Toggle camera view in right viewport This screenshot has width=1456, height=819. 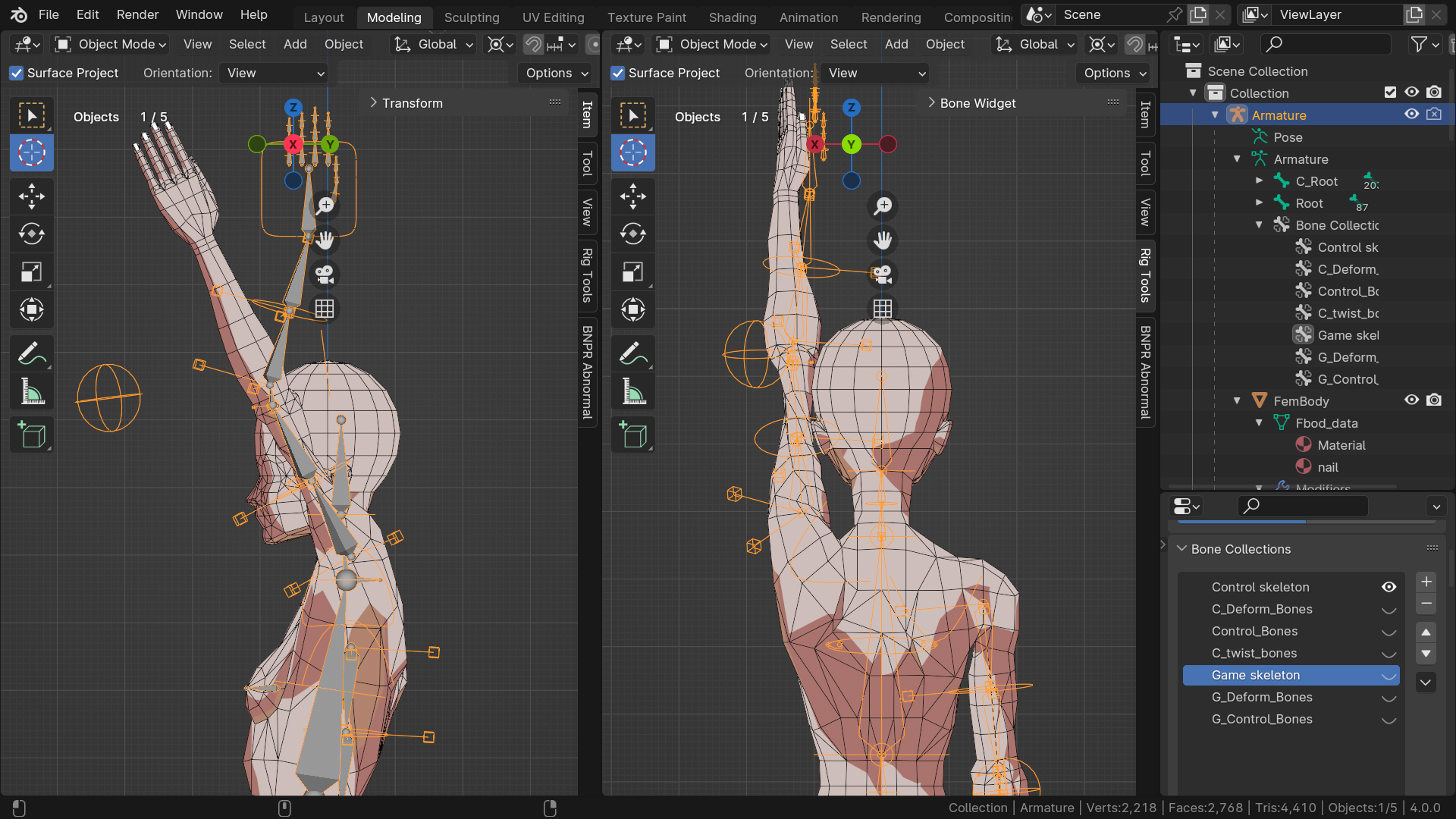pos(883,275)
